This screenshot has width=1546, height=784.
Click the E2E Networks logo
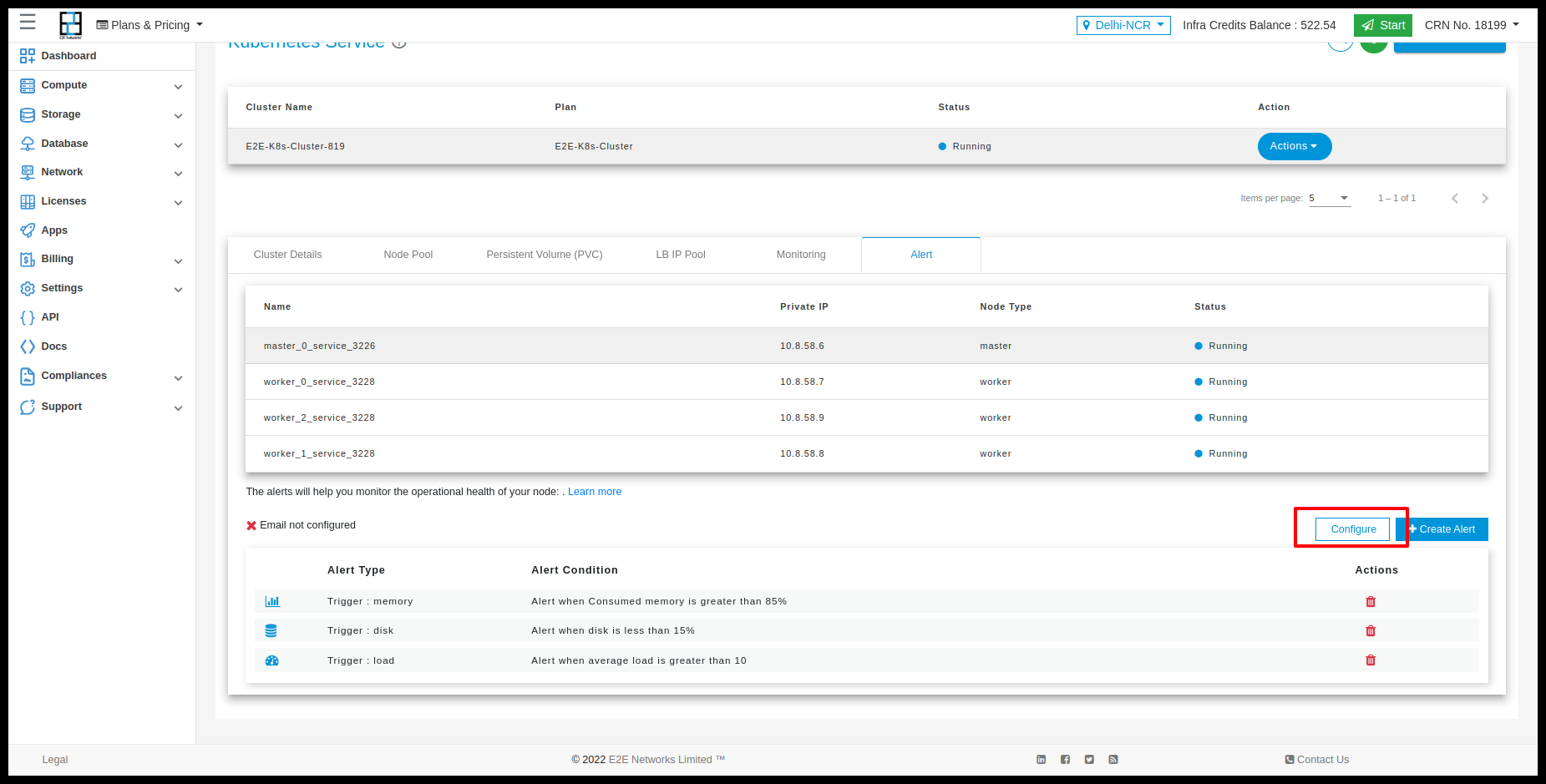pyautogui.click(x=71, y=25)
